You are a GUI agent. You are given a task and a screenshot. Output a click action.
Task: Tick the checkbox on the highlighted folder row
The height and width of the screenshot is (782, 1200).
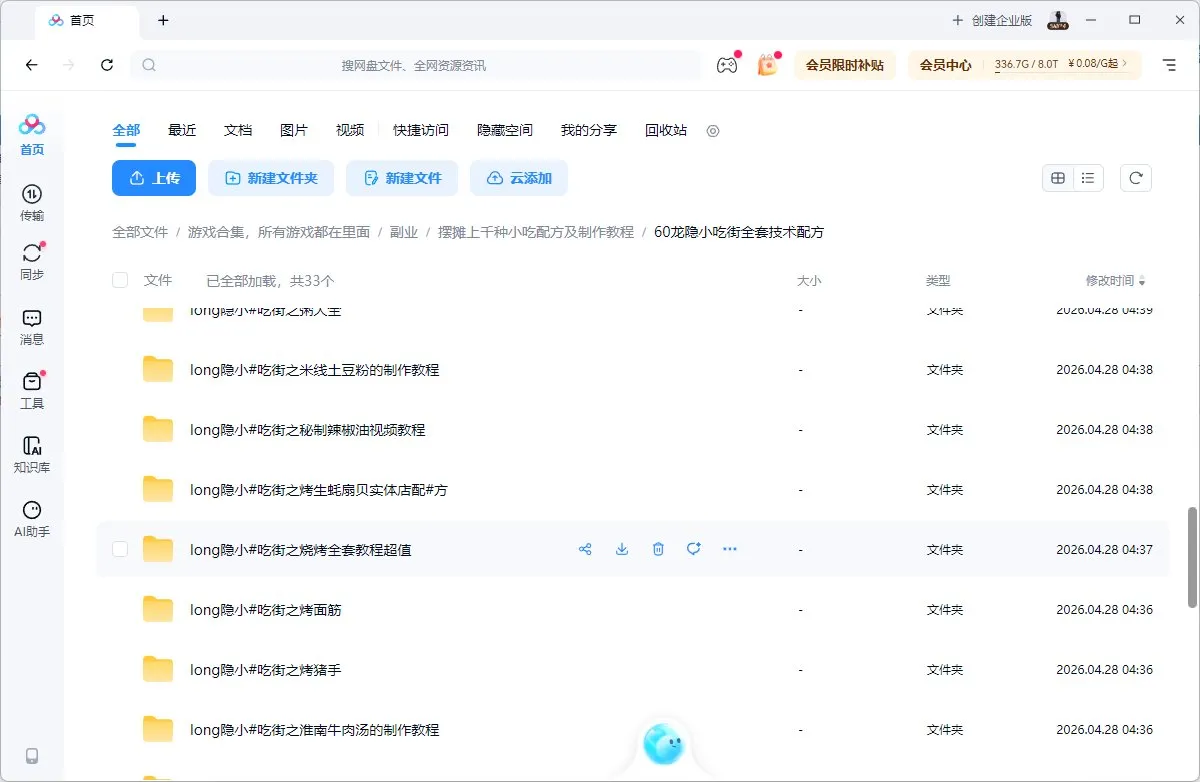point(119,548)
